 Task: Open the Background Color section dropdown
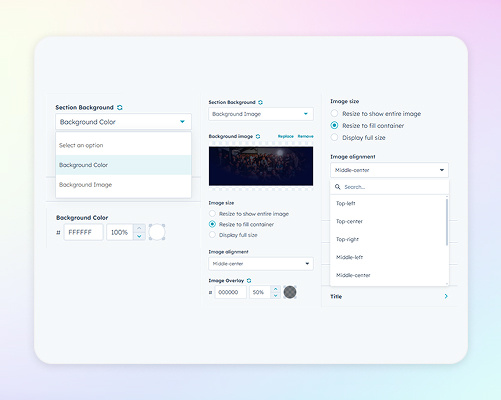(x=123, y=122)
